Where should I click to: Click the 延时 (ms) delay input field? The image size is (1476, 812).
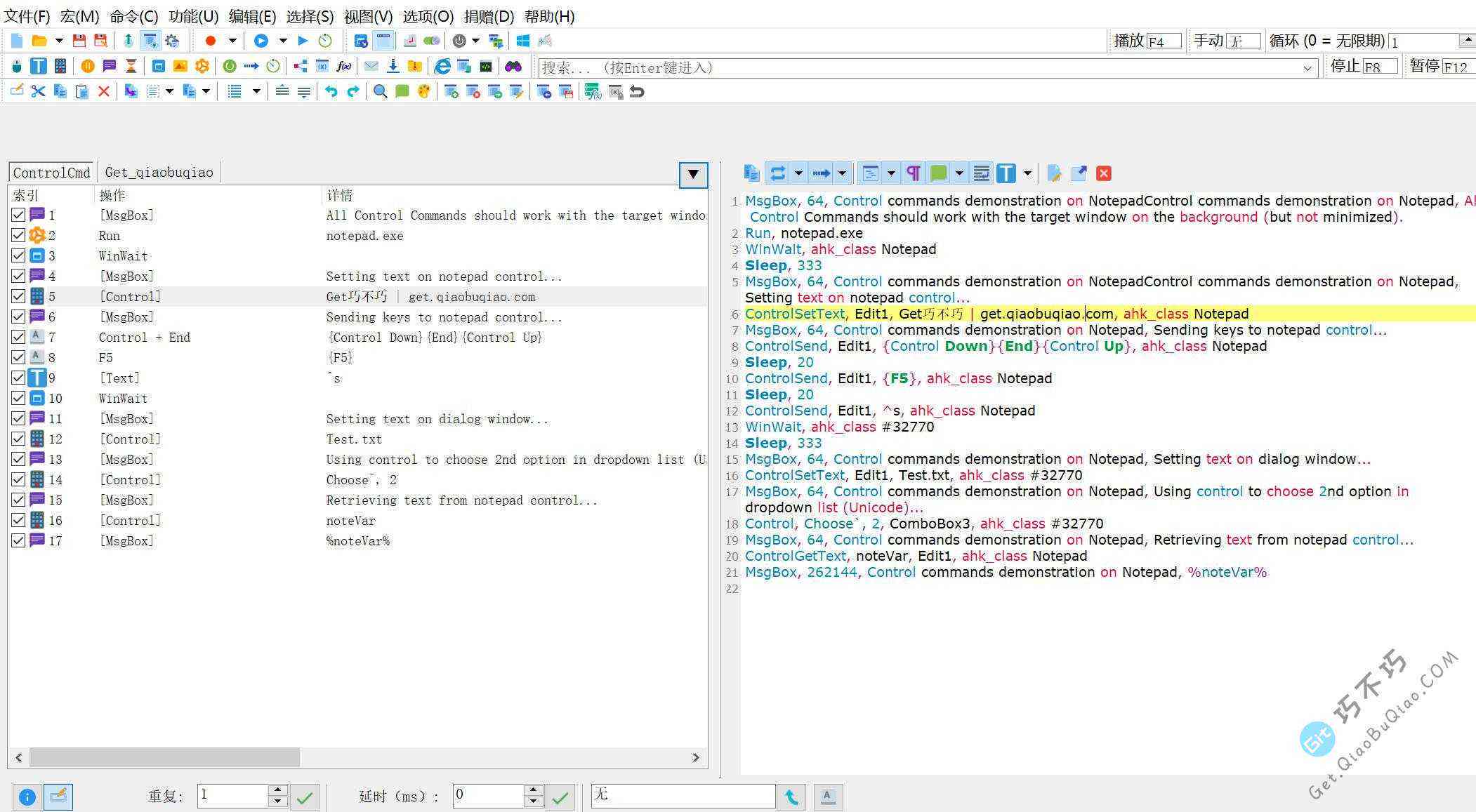point(488,795)
